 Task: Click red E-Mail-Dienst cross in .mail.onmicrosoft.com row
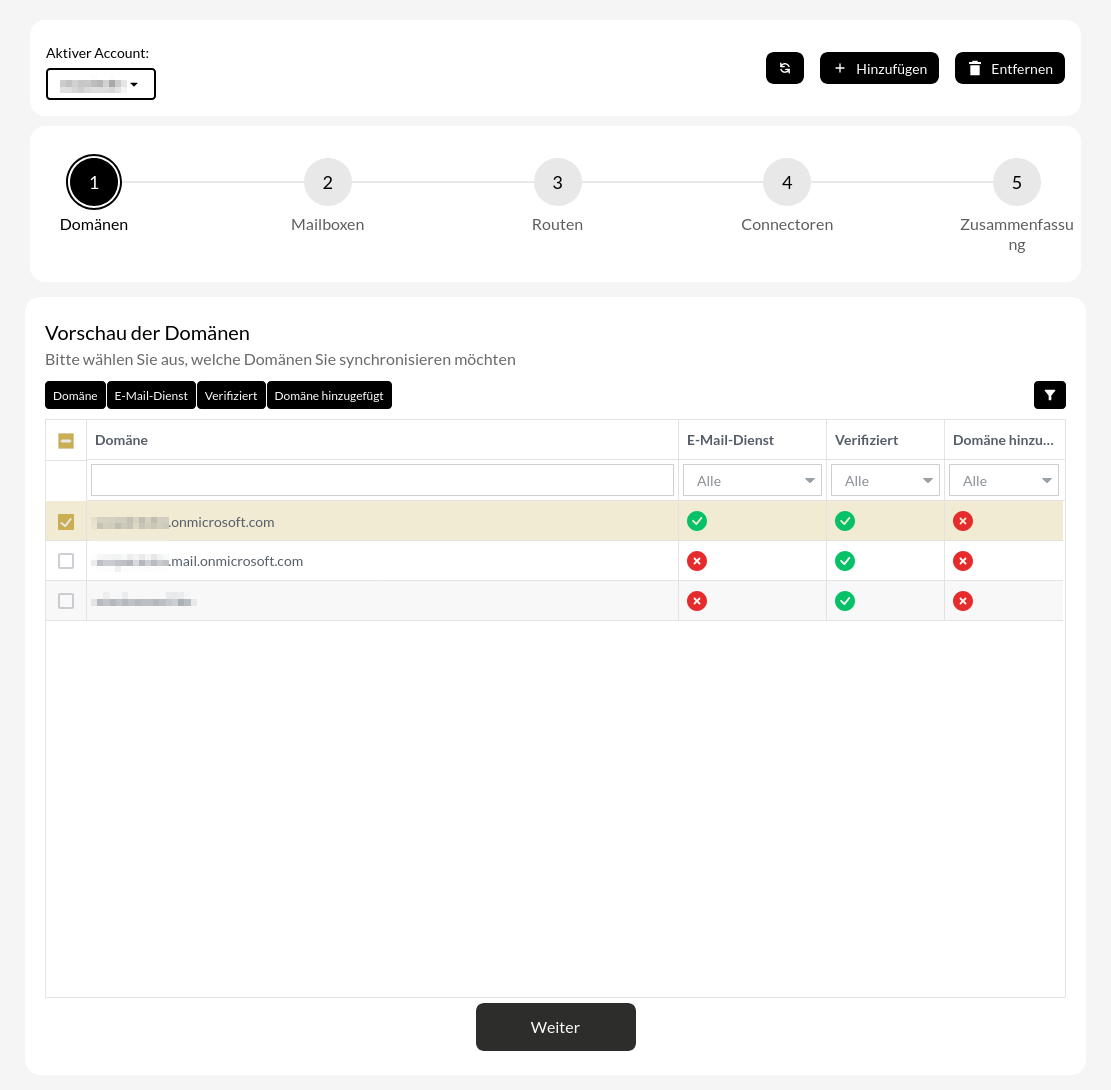coord(697,561)
